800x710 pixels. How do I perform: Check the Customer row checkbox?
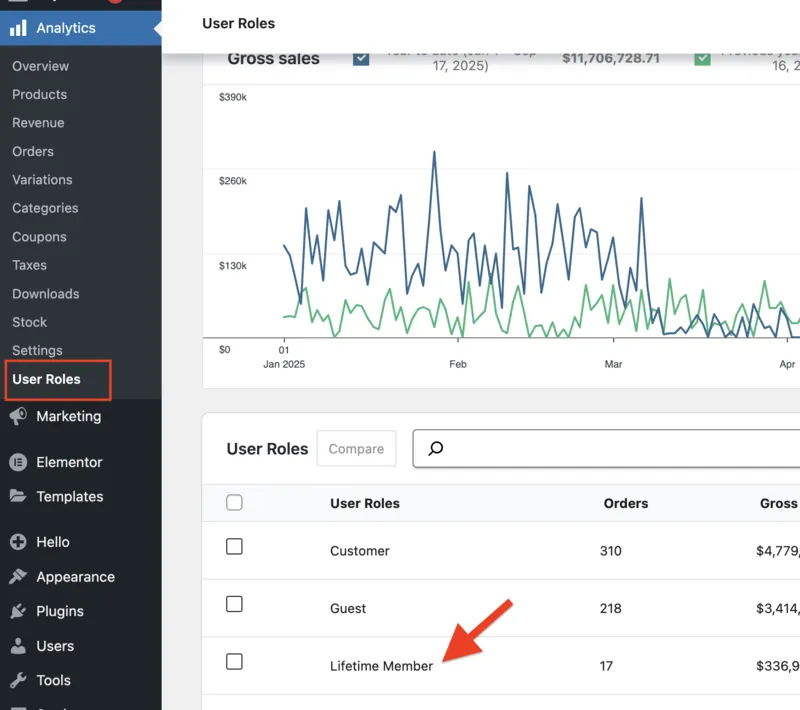click(x=234, y=547)
